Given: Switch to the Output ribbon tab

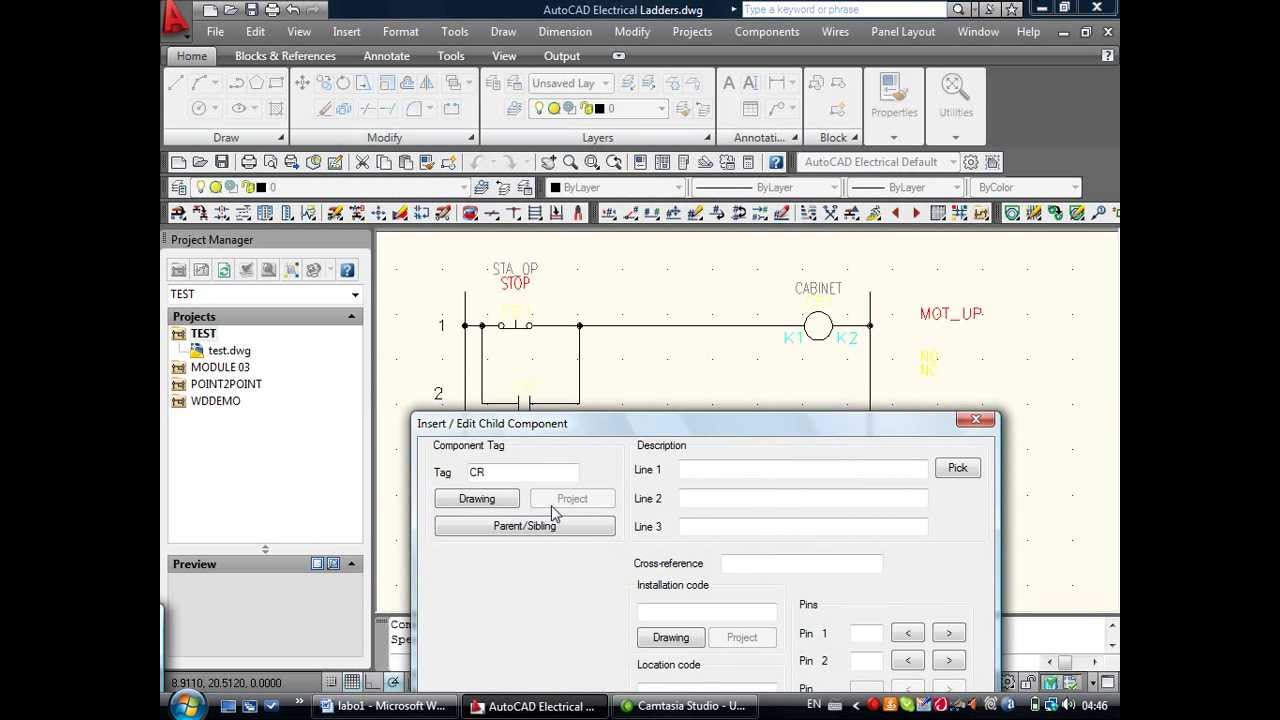Looking at the screenshot, I should (562, 56).
